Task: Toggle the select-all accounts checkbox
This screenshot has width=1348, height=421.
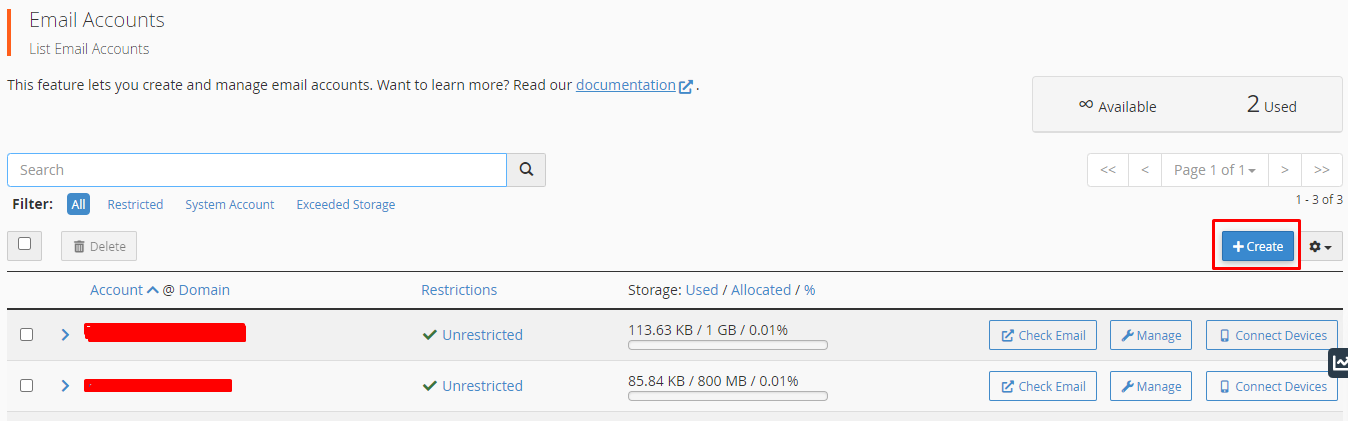Action: 25,244
